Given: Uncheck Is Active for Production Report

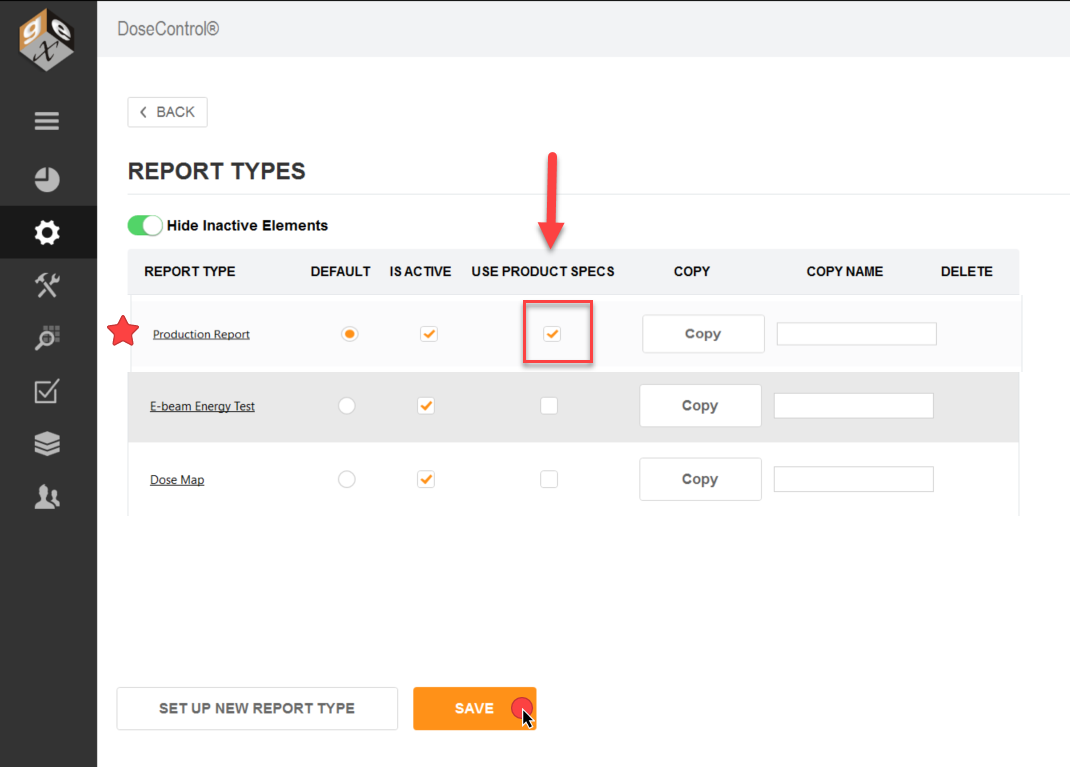Looking at the screenshot, I should (429, 334).
